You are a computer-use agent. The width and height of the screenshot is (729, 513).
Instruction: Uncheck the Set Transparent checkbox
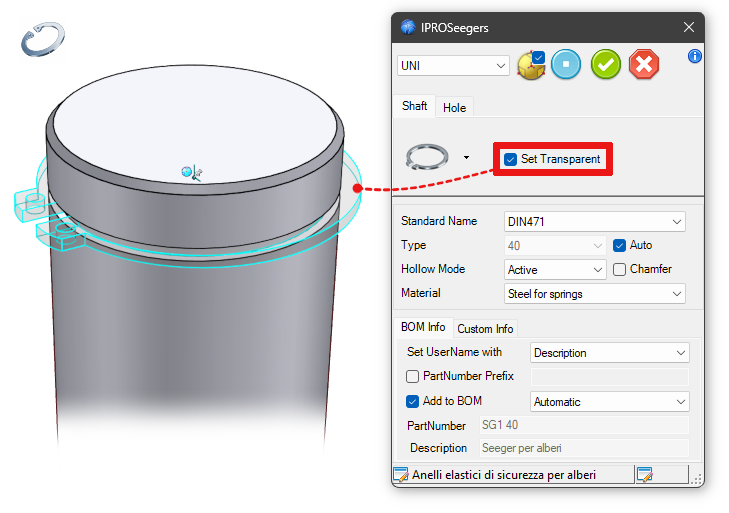(511, 159)
